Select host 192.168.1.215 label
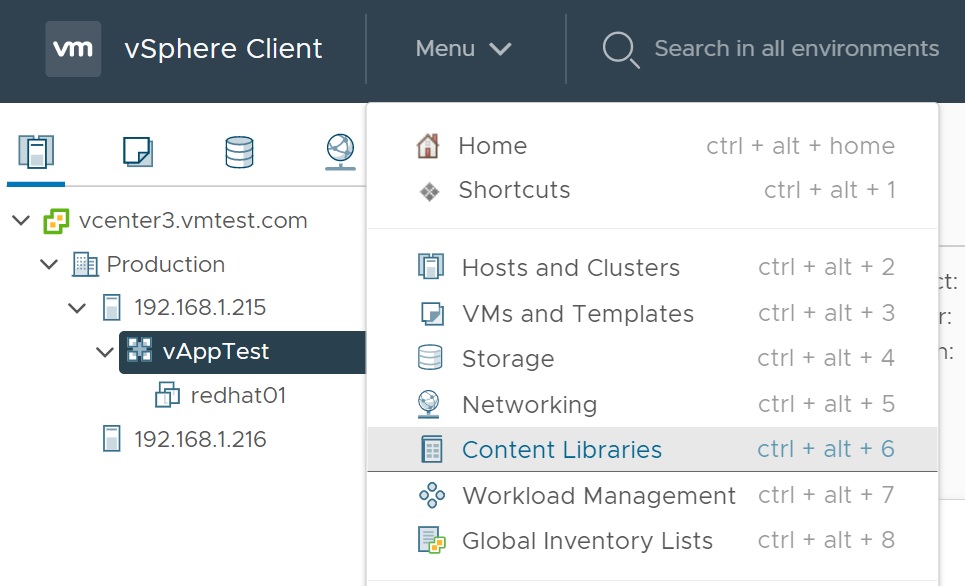Viewport: 965px width, 586px height. pyautogui.click(x=200, y=307)
